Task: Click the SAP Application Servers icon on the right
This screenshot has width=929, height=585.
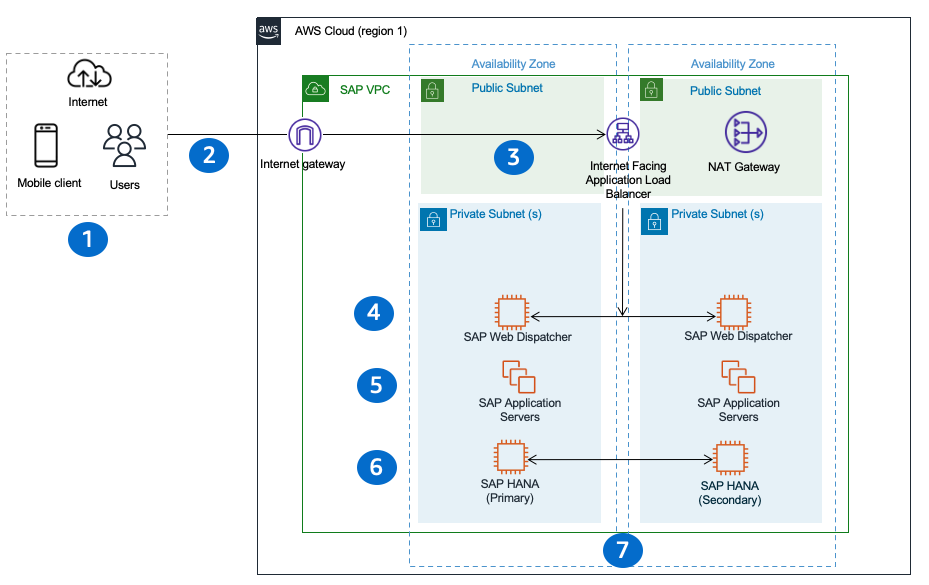Action: (x=738, y=378)
